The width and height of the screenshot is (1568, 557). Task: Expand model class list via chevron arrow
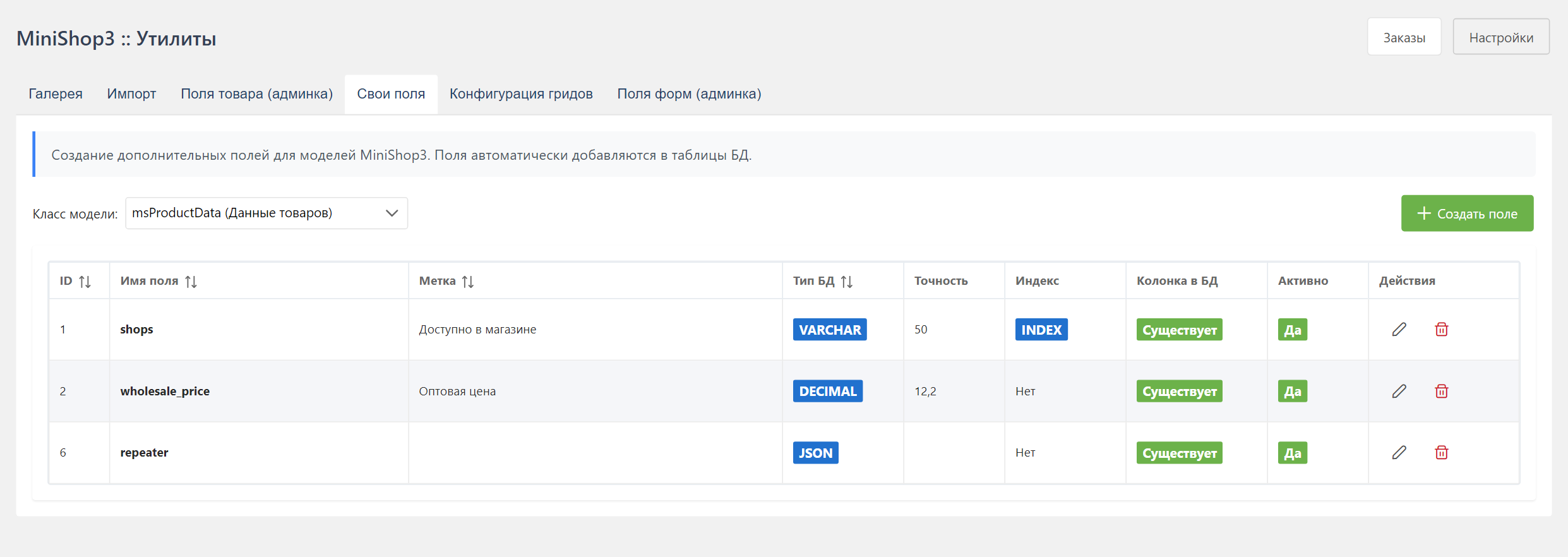(x=392, y=213)
